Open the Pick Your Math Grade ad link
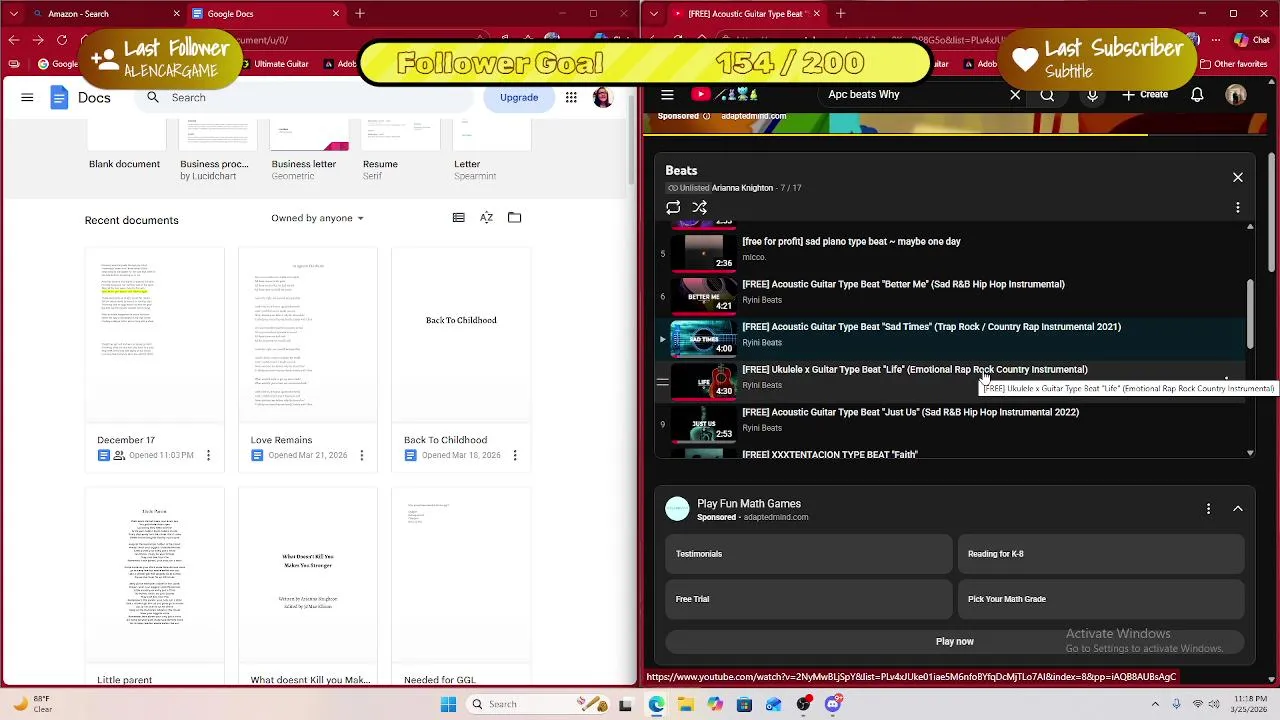The width and height of the screenshot is (1280, 720). point(1100,599)
